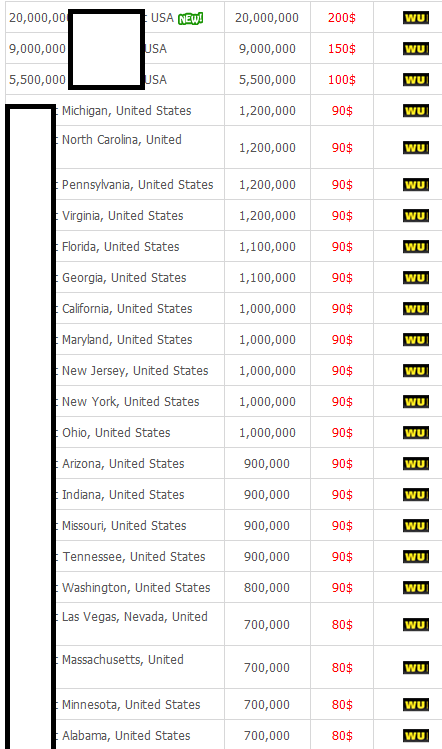The width and height of the screenshot is (442, 749).
Task: Choose the WU icon in the Ohio row
Action: point(416,433)
